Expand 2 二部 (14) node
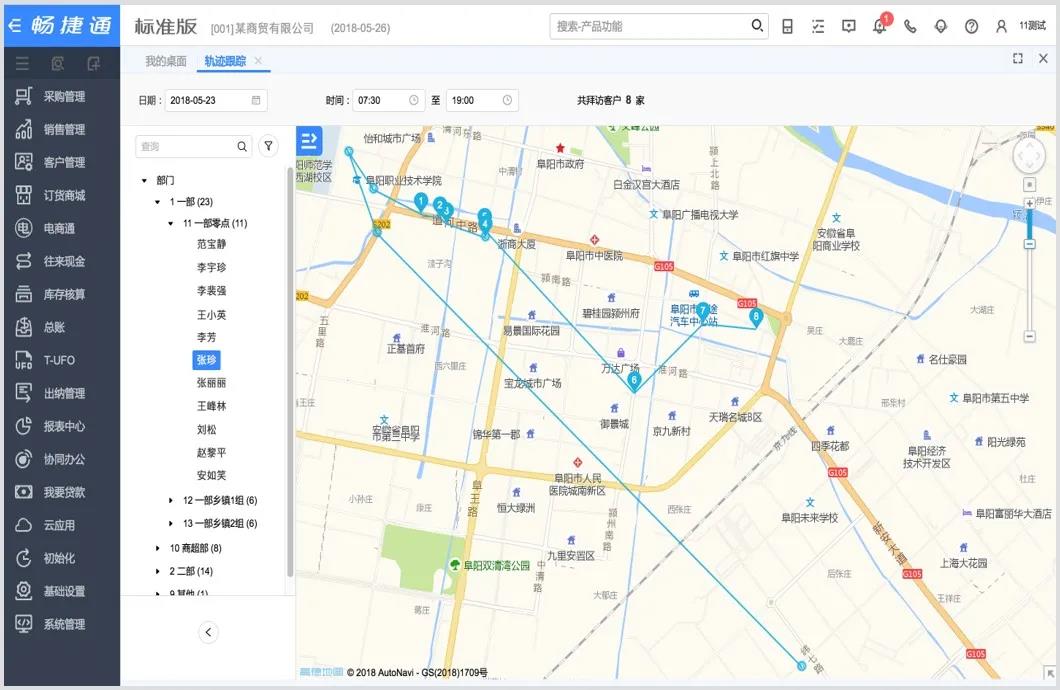Viewport: 1060px width, 690px height. (158, 571)
